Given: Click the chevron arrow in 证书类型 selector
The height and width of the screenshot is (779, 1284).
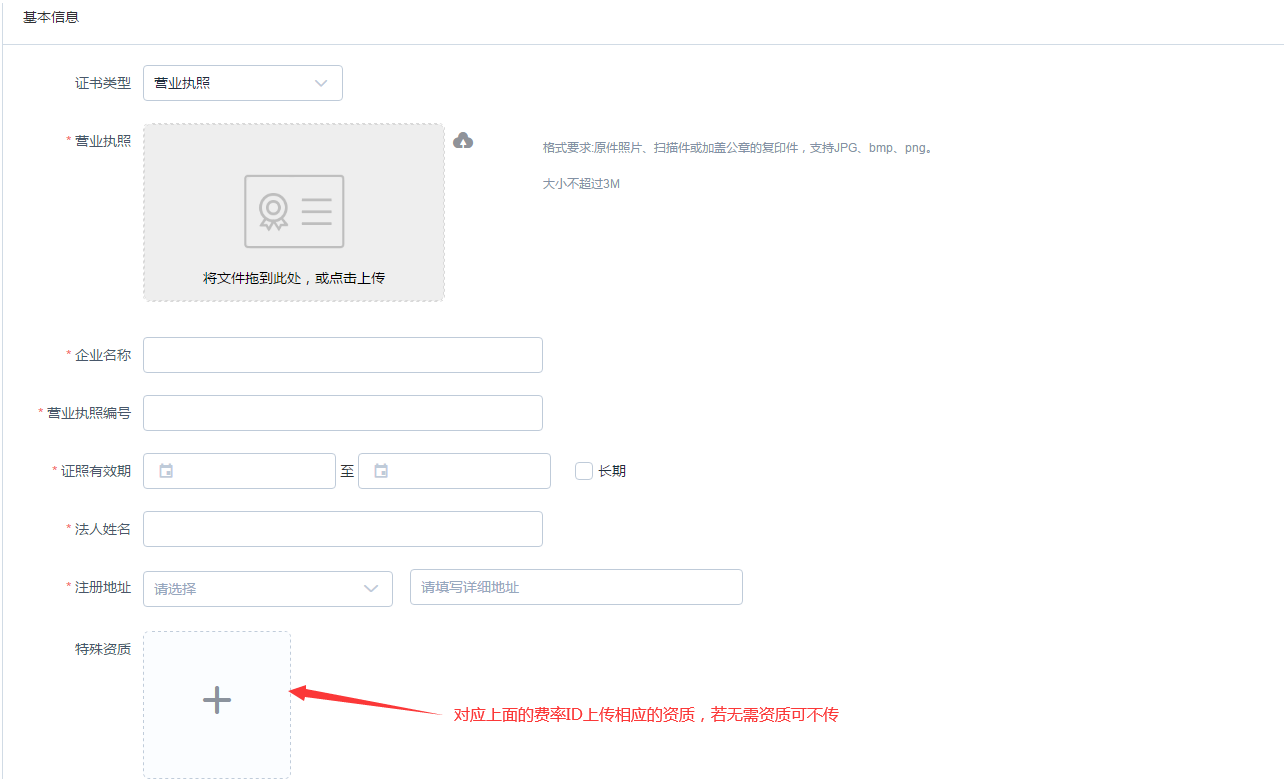Looking at the screenshot, I should 321,83.
